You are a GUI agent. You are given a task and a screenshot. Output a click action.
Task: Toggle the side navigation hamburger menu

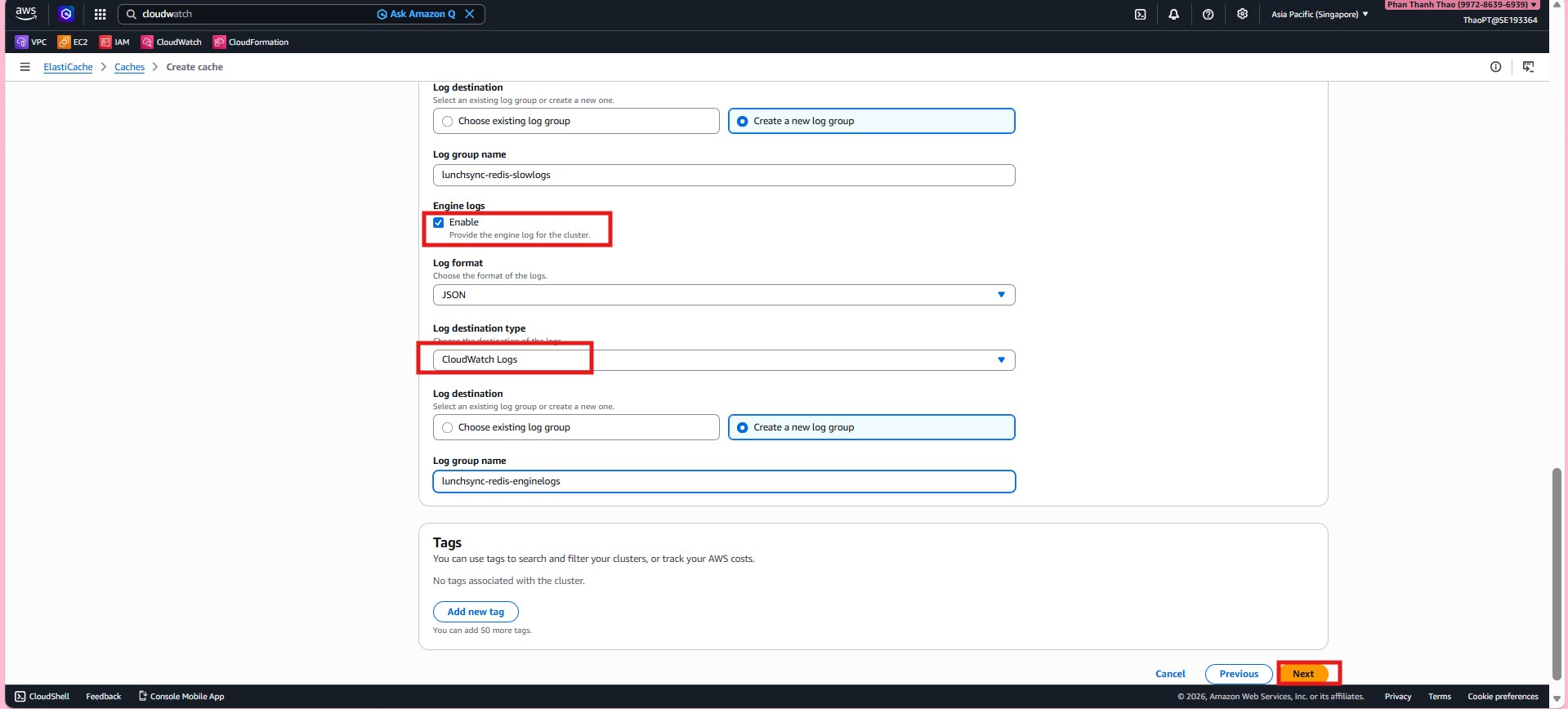click(25, 67)
